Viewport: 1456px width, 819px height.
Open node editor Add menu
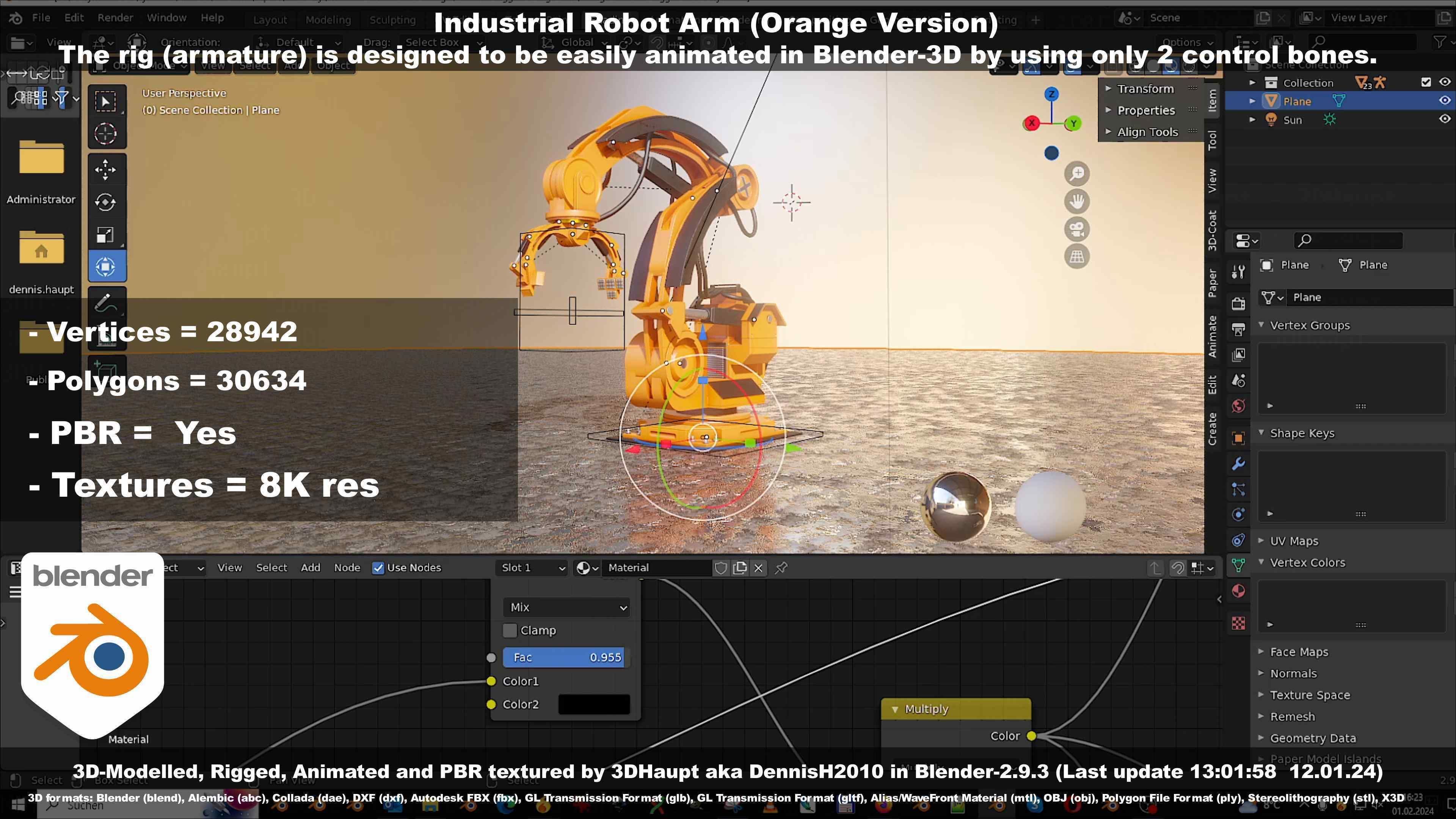click(310, 568)
